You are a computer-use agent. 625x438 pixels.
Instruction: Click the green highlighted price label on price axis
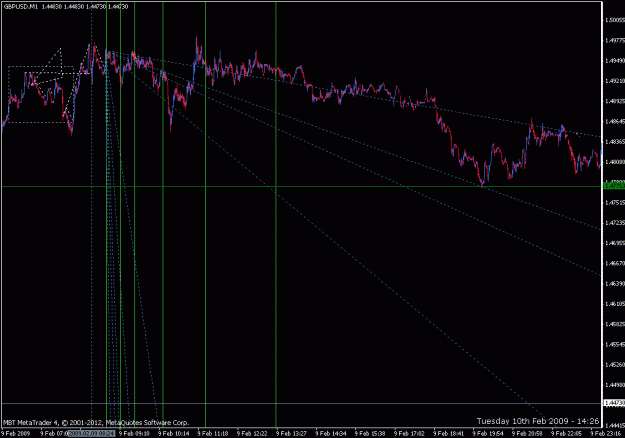click(x=614, y=186)
